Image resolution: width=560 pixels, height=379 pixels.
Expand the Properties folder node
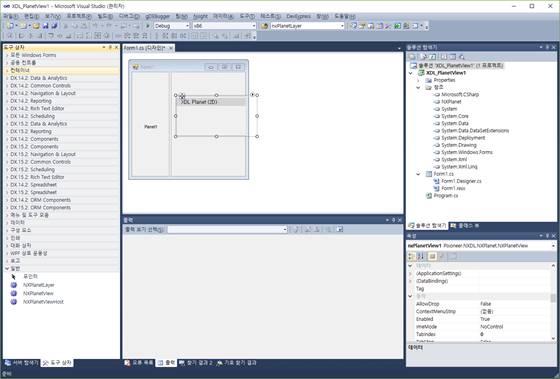pos(418,80)
